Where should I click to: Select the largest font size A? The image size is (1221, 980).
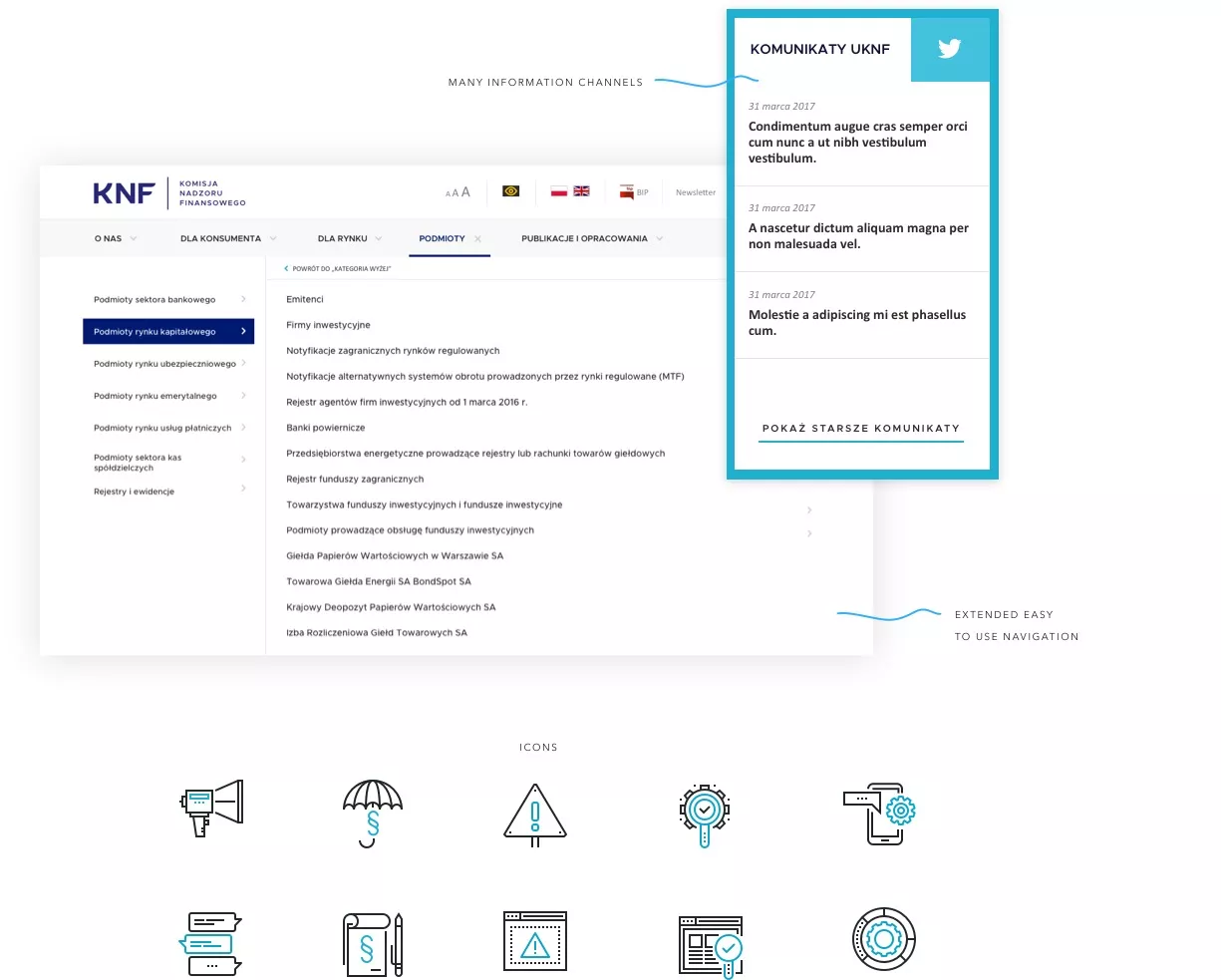[465, 192]
